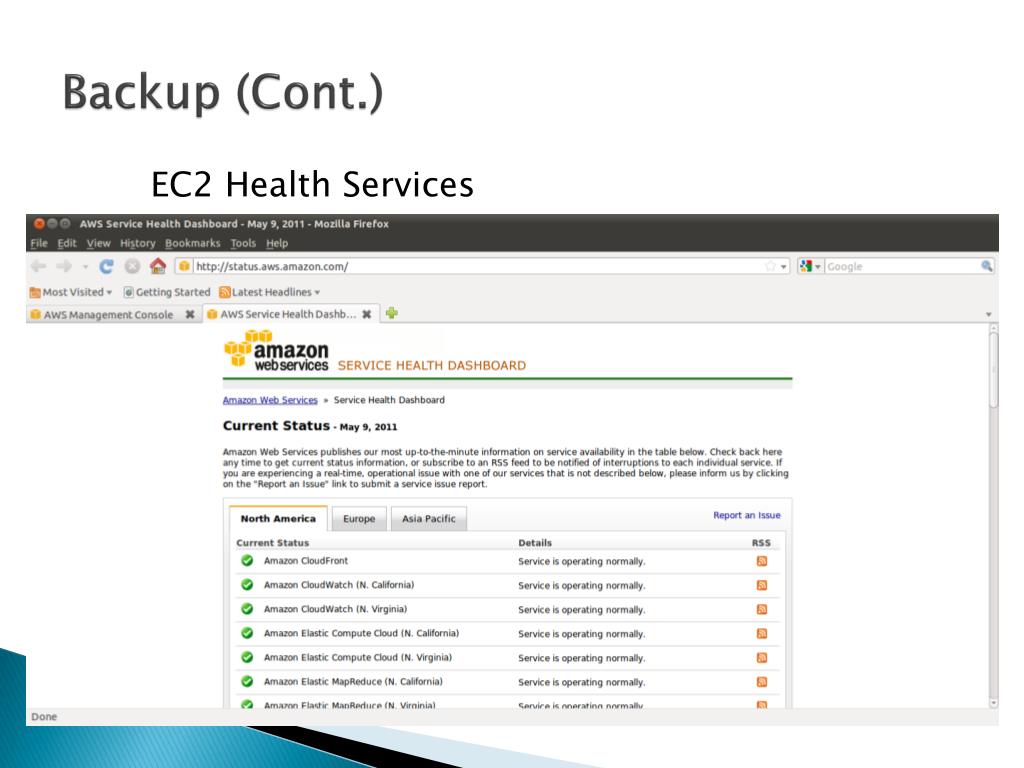Click the site identity icon in the address bar
The image size is (1024, 768).
pos(184,266)
